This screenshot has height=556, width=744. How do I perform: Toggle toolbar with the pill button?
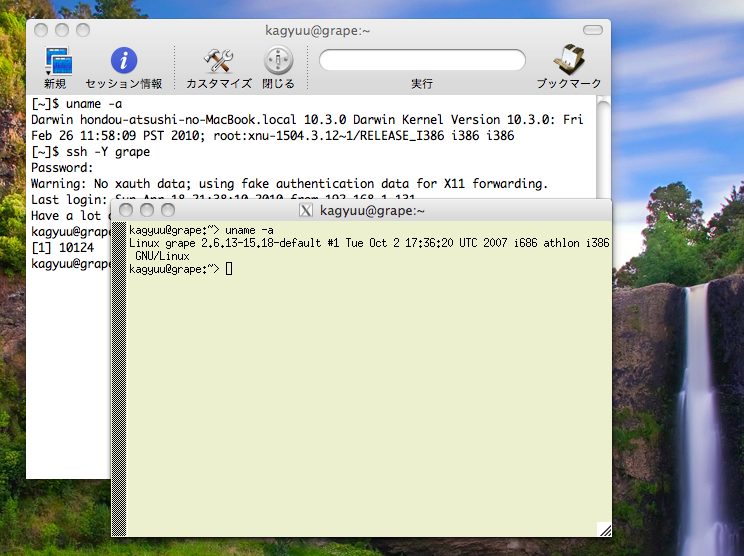(x=593, y=30)
